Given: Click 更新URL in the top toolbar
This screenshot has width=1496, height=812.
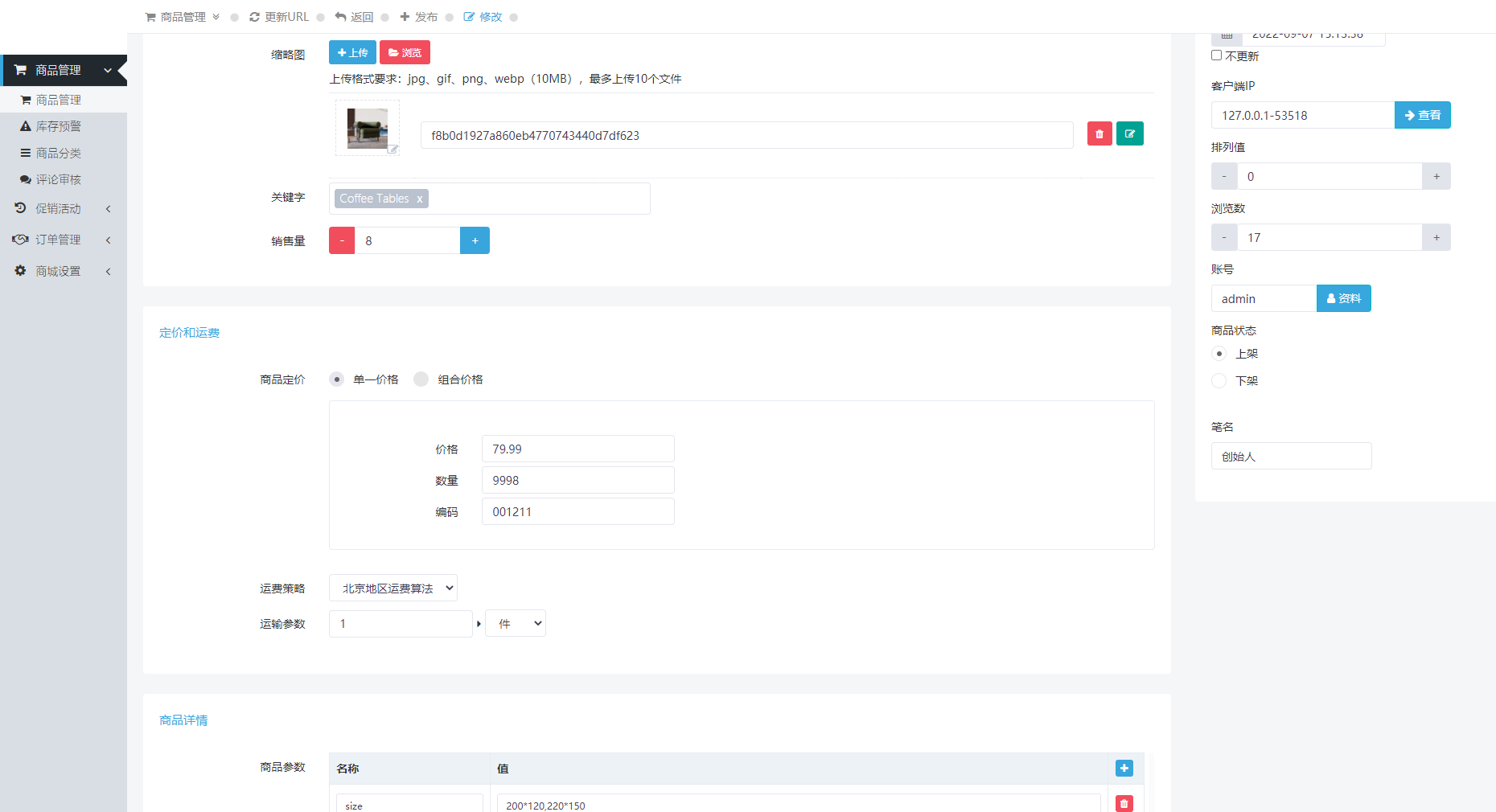Looking at the screenshot, I should pyautogui.click(x=280, y=16).
